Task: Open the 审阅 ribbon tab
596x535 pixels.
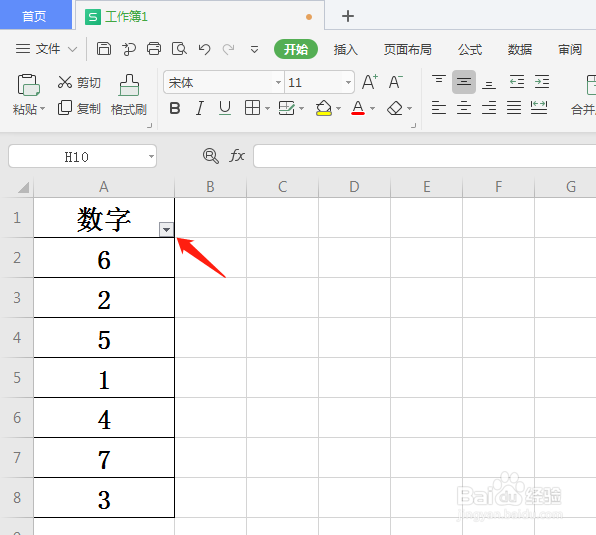Action: [570, 49]
